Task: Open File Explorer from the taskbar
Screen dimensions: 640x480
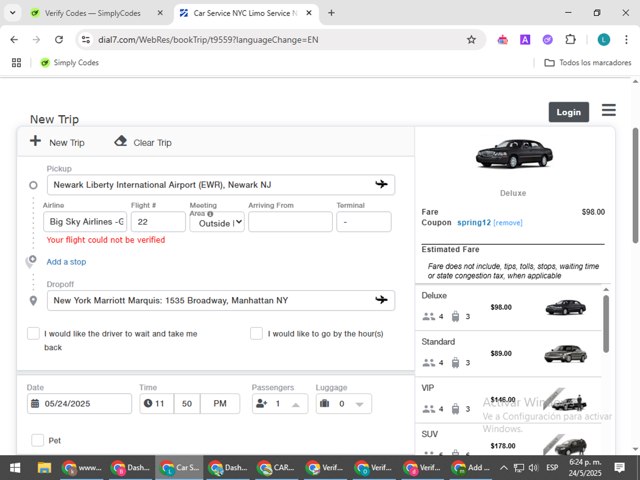Action: pos(44,467)
